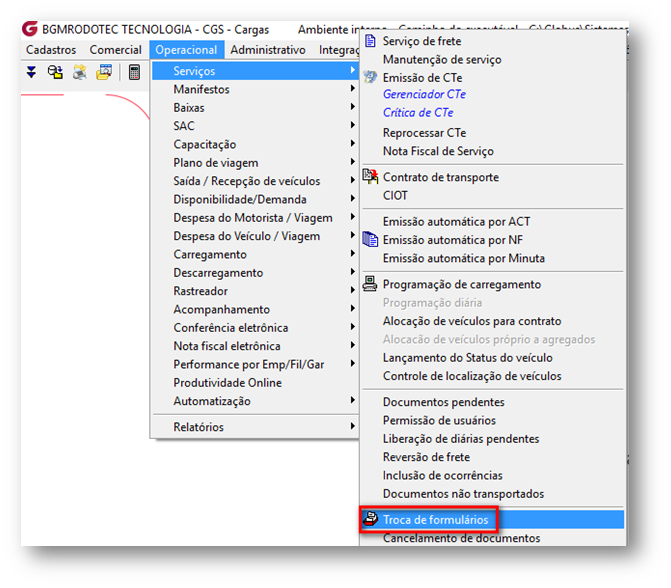Open the Cadastros menu
Viewport: 671px width, 588px height.
tap(51, 50)
